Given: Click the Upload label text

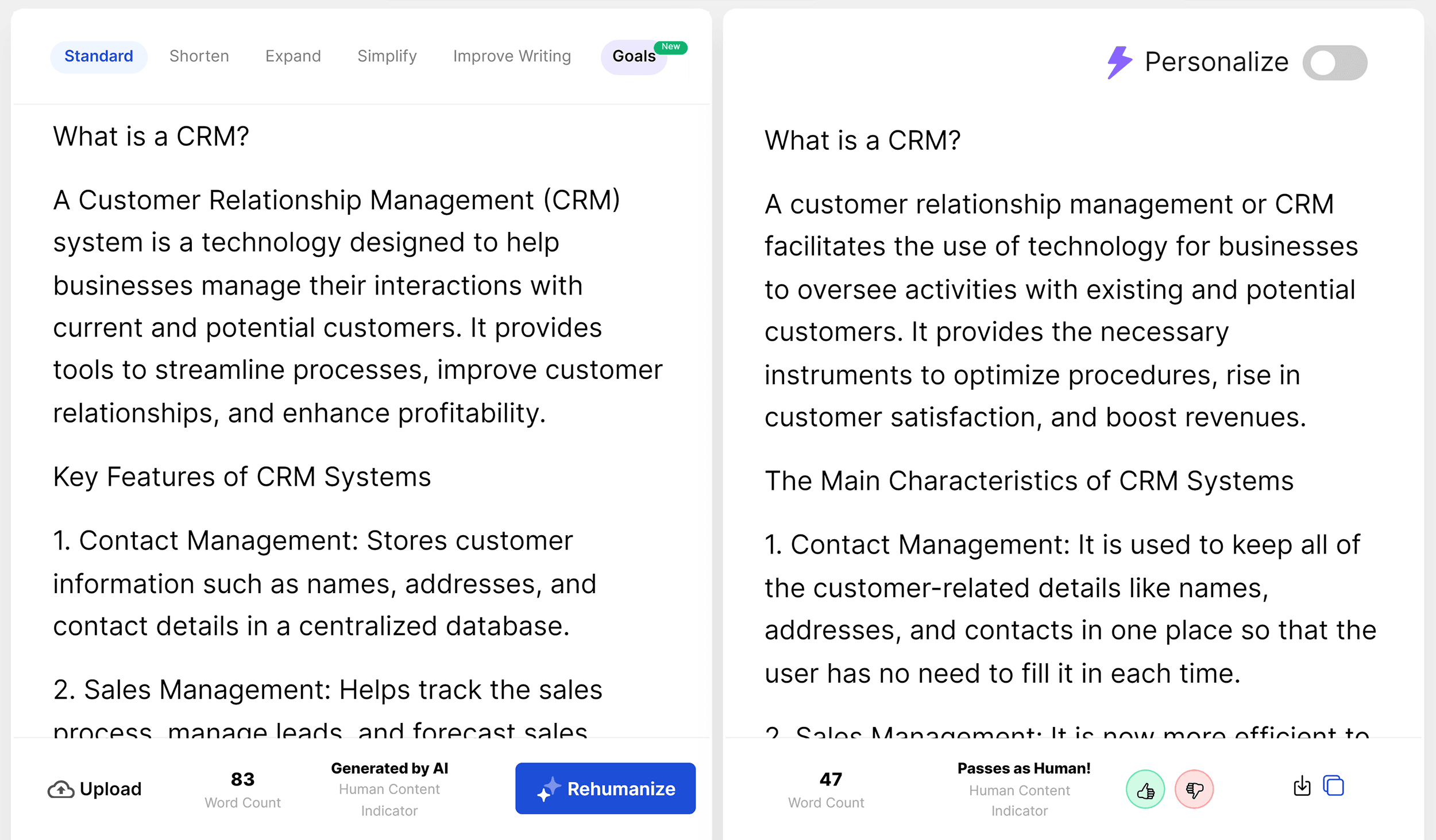Looking at the screenshot, I should coord(110,789).
